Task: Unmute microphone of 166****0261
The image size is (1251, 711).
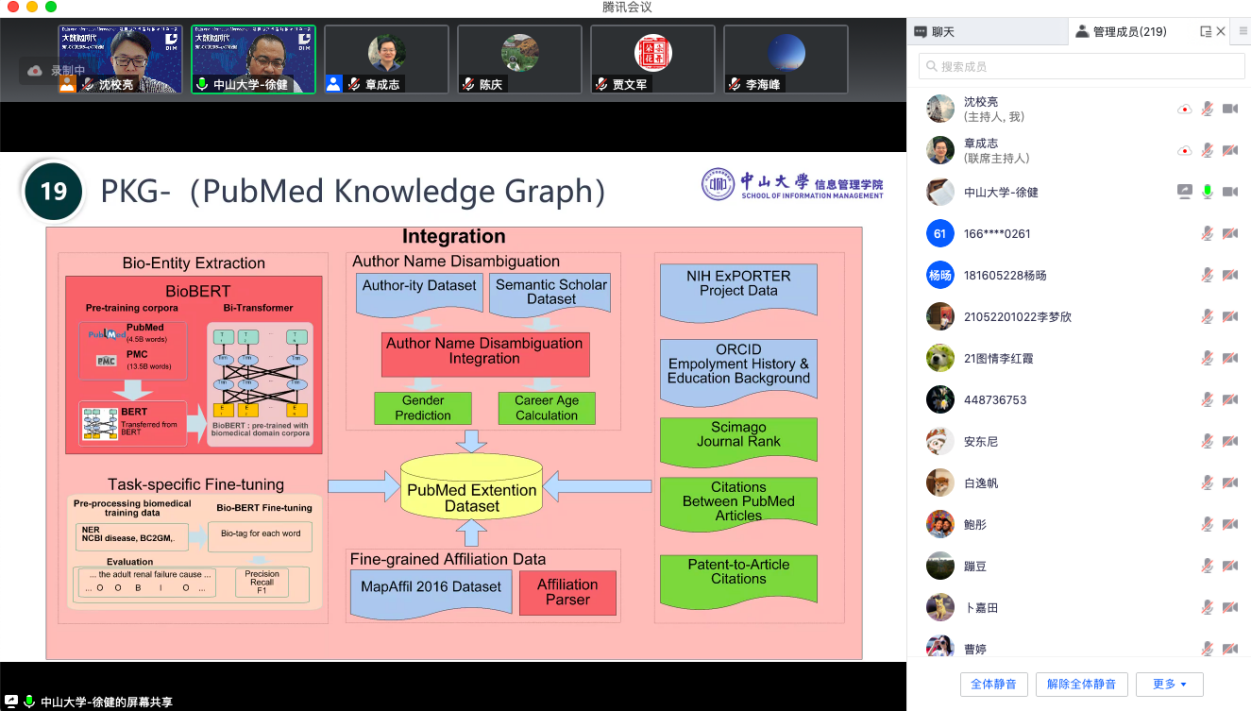Action: tap(1208, 234)
